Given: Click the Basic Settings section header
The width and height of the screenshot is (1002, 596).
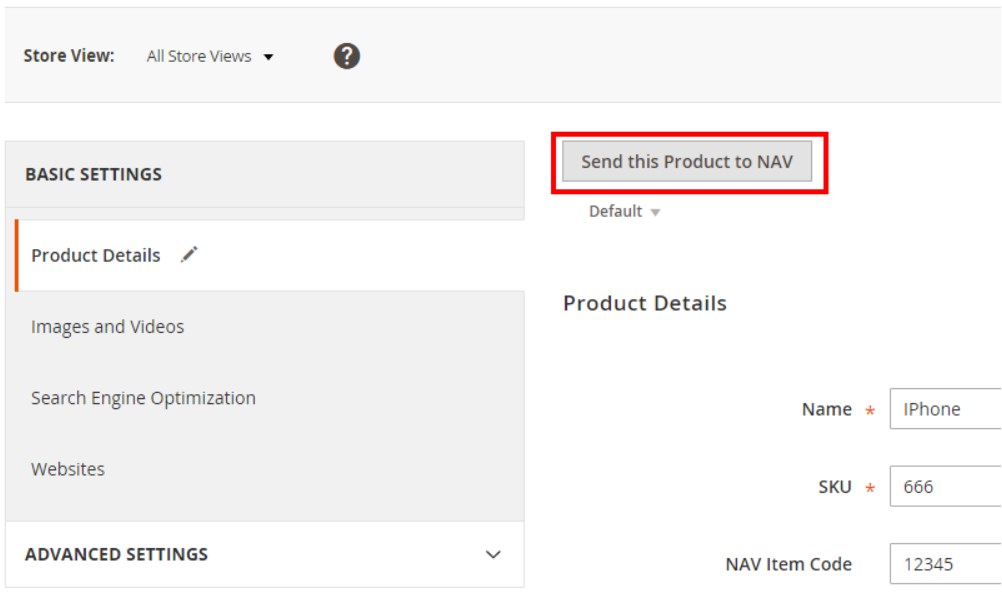Looking at the screenshot, I should (x=93, y=174).
